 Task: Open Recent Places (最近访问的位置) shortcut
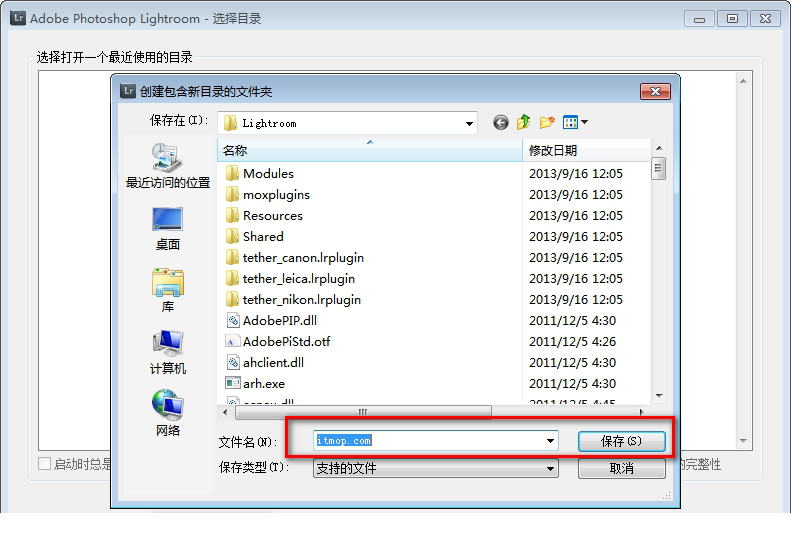tap(167, 167)
